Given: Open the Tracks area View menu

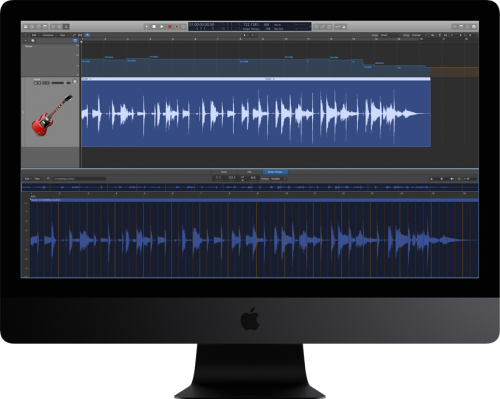Looking at the screenshot, I should (x=63, y=35).
